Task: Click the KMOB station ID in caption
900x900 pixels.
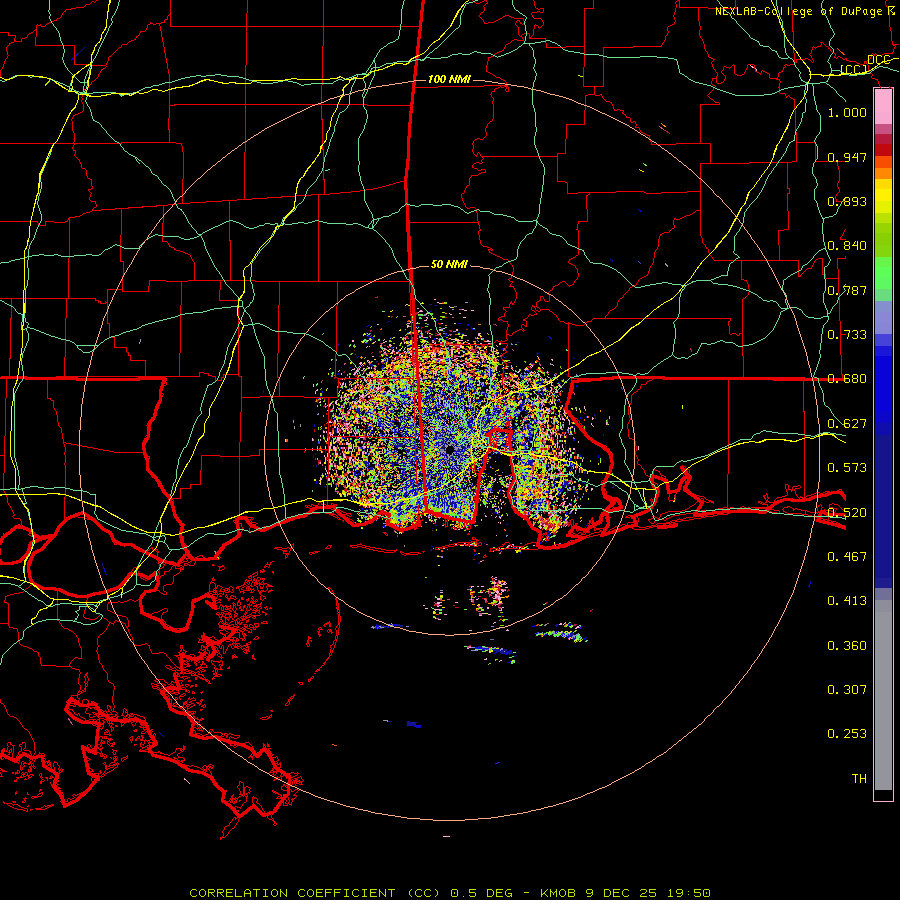Action: 557,893
